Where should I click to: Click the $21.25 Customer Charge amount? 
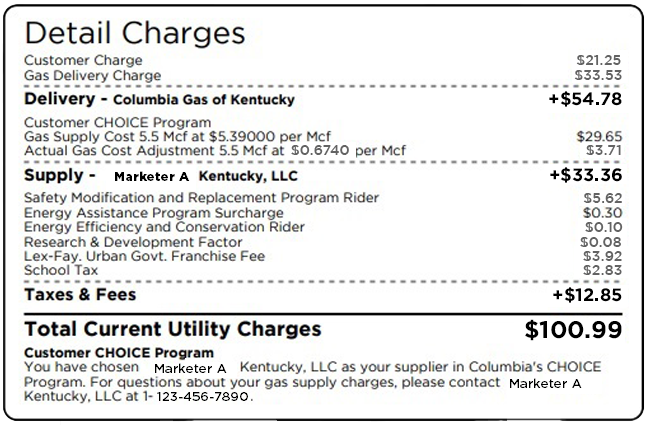point(599,61)
